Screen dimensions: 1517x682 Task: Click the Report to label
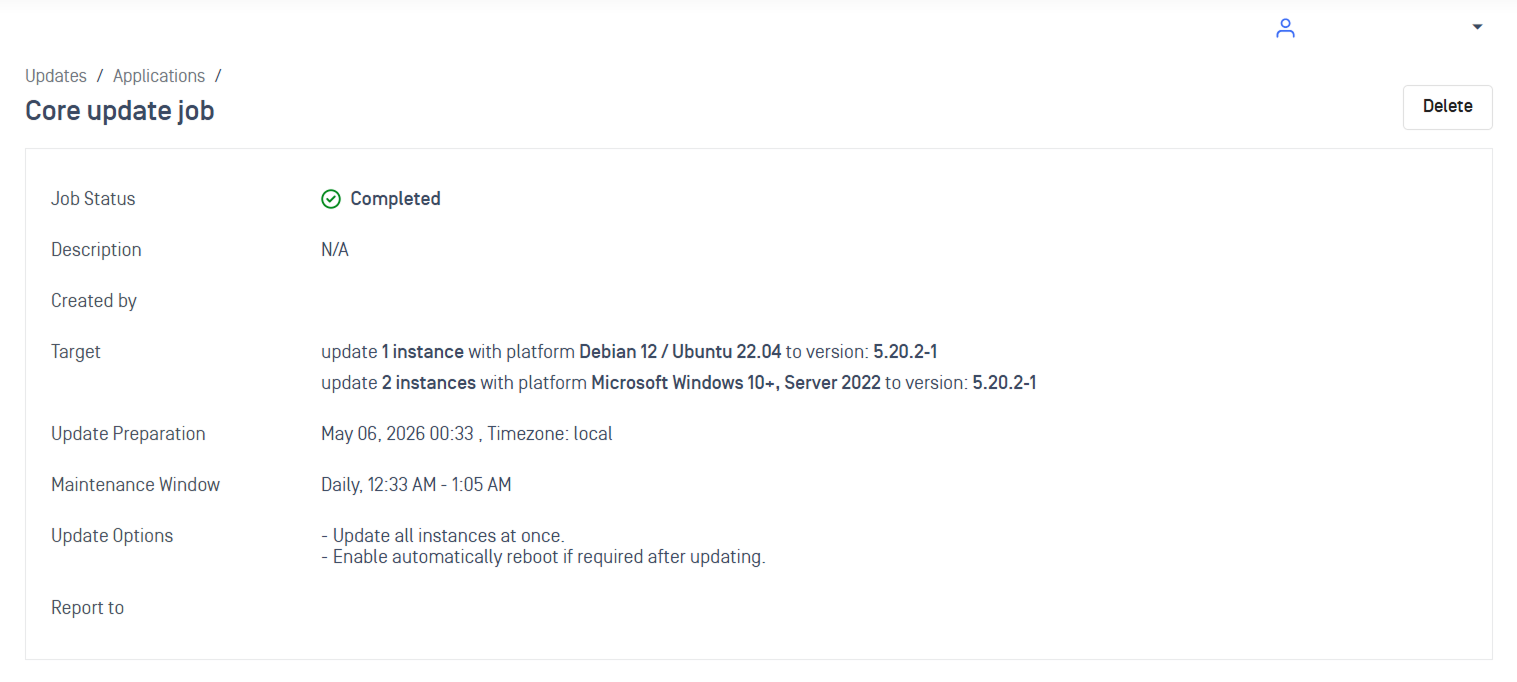pyautogui.click(x=88, y=608)
